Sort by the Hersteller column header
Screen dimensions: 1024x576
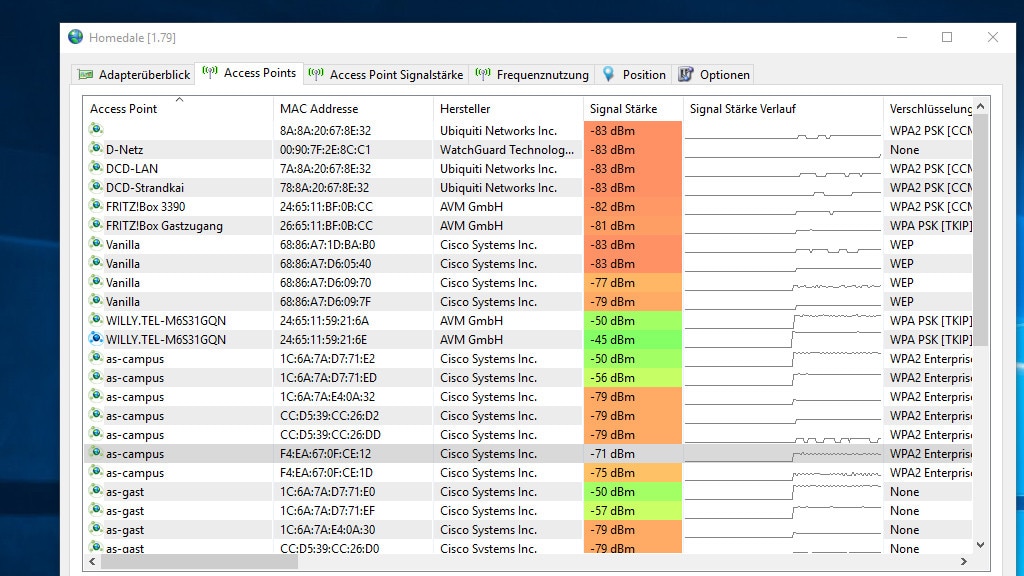tap(507, 108)
